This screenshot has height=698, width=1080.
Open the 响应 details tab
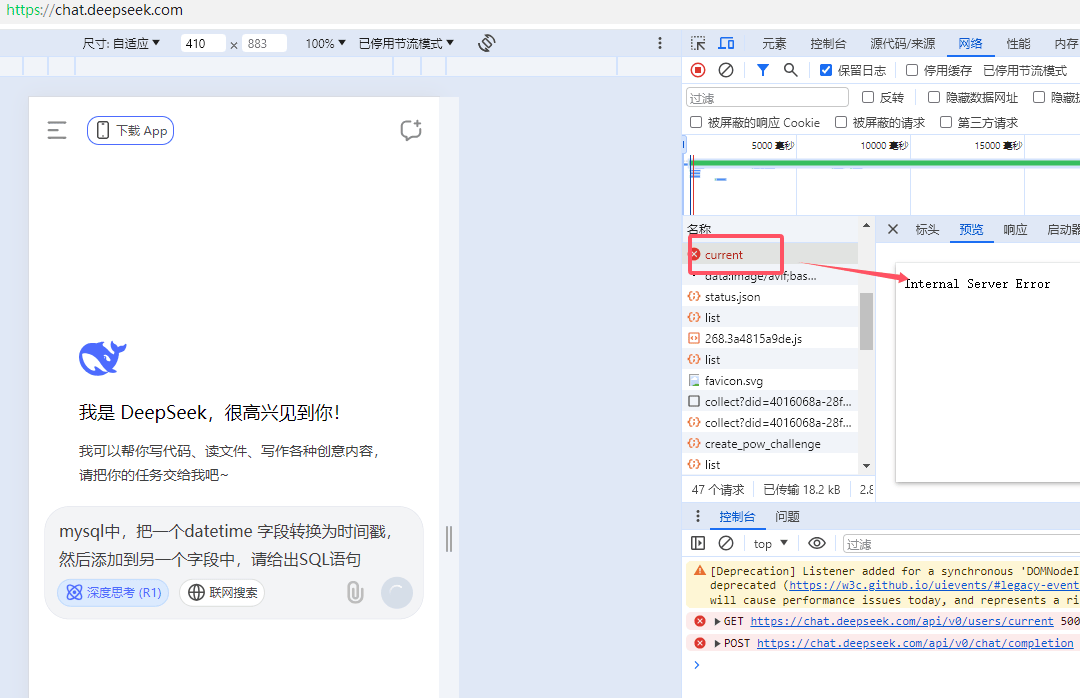pyautogui.click(x=1015, y=230)
